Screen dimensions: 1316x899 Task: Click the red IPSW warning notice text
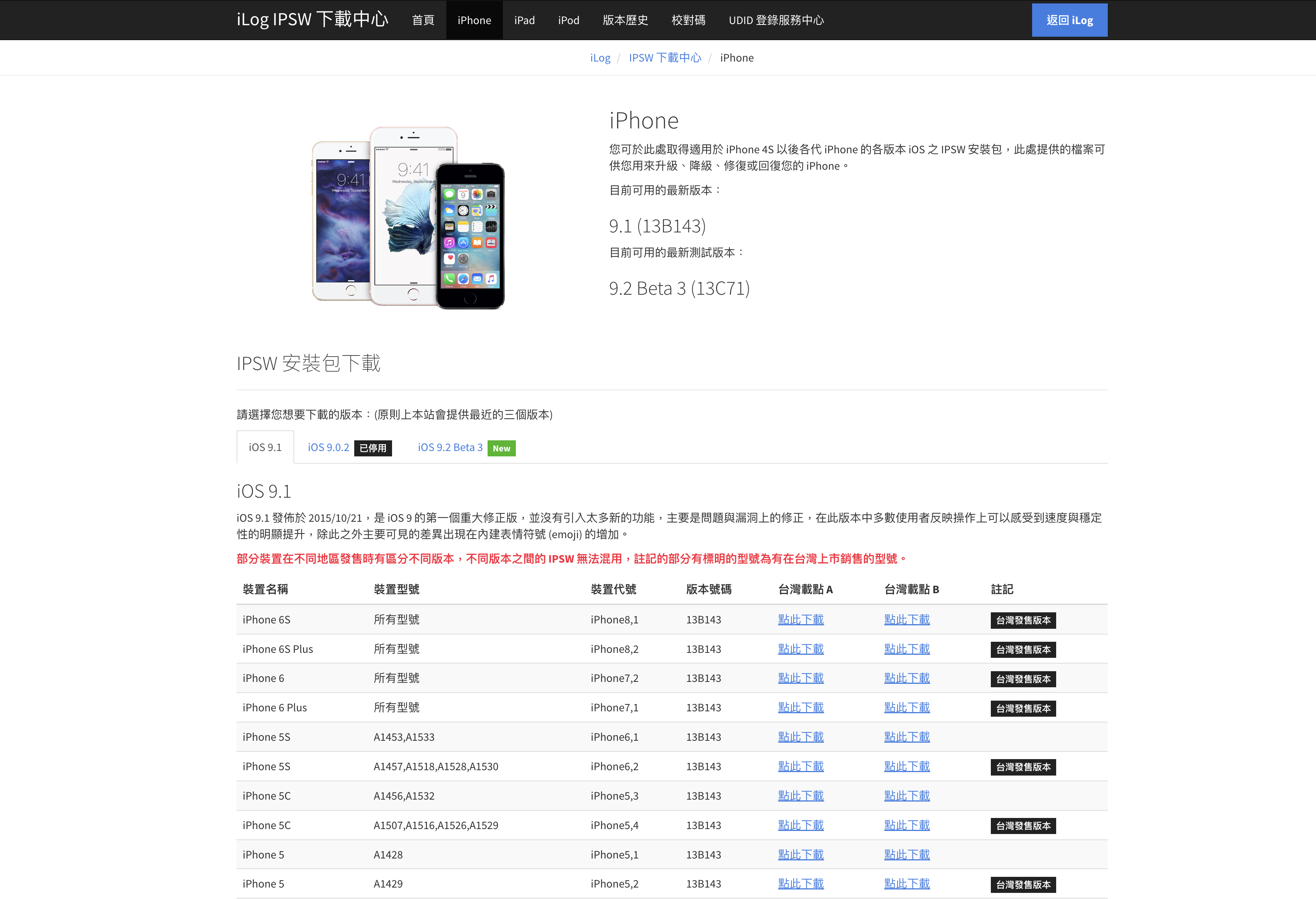click(572, 558)
